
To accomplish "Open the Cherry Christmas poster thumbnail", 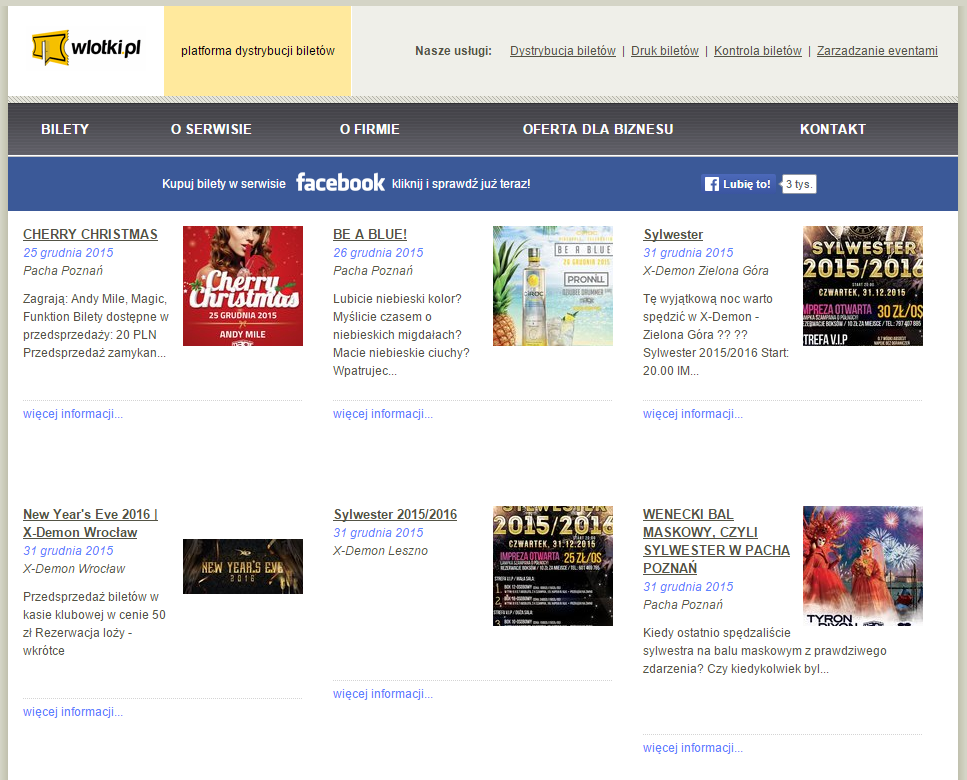I will 242,286.
